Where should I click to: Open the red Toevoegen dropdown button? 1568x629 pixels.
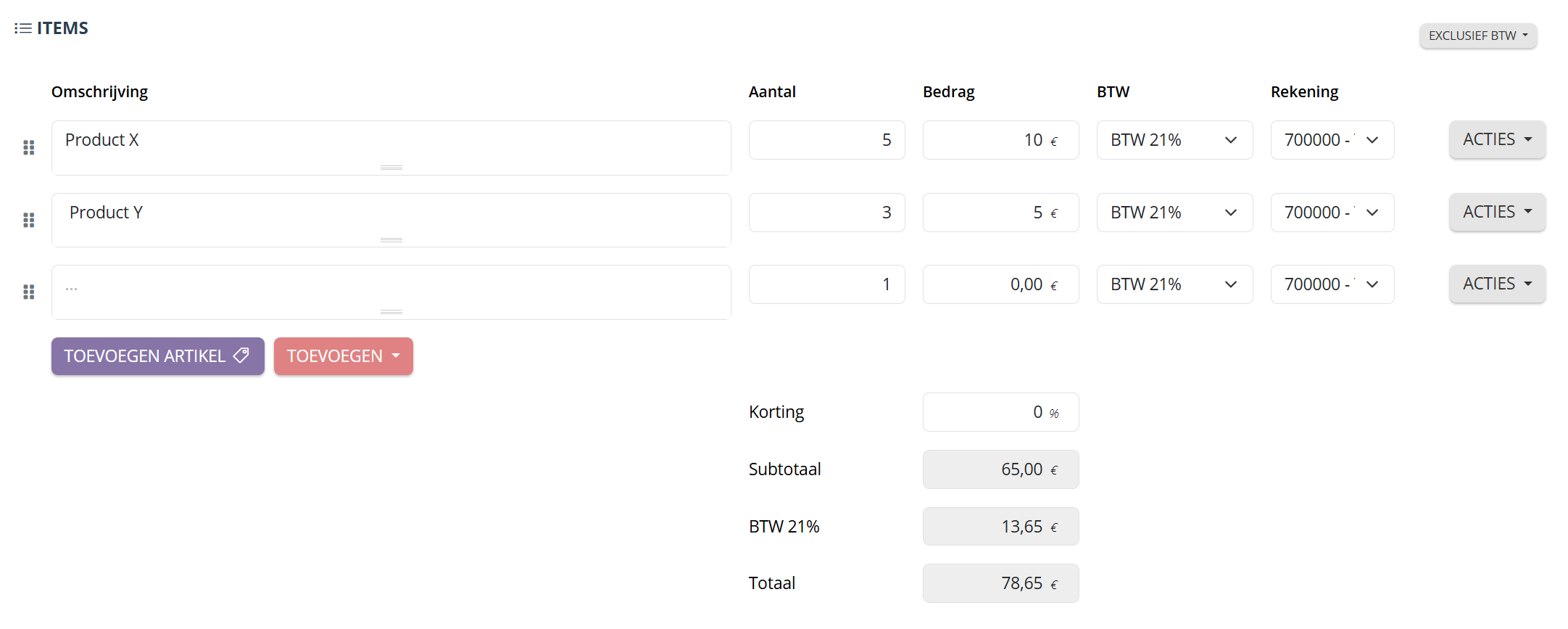coord(343,356)
